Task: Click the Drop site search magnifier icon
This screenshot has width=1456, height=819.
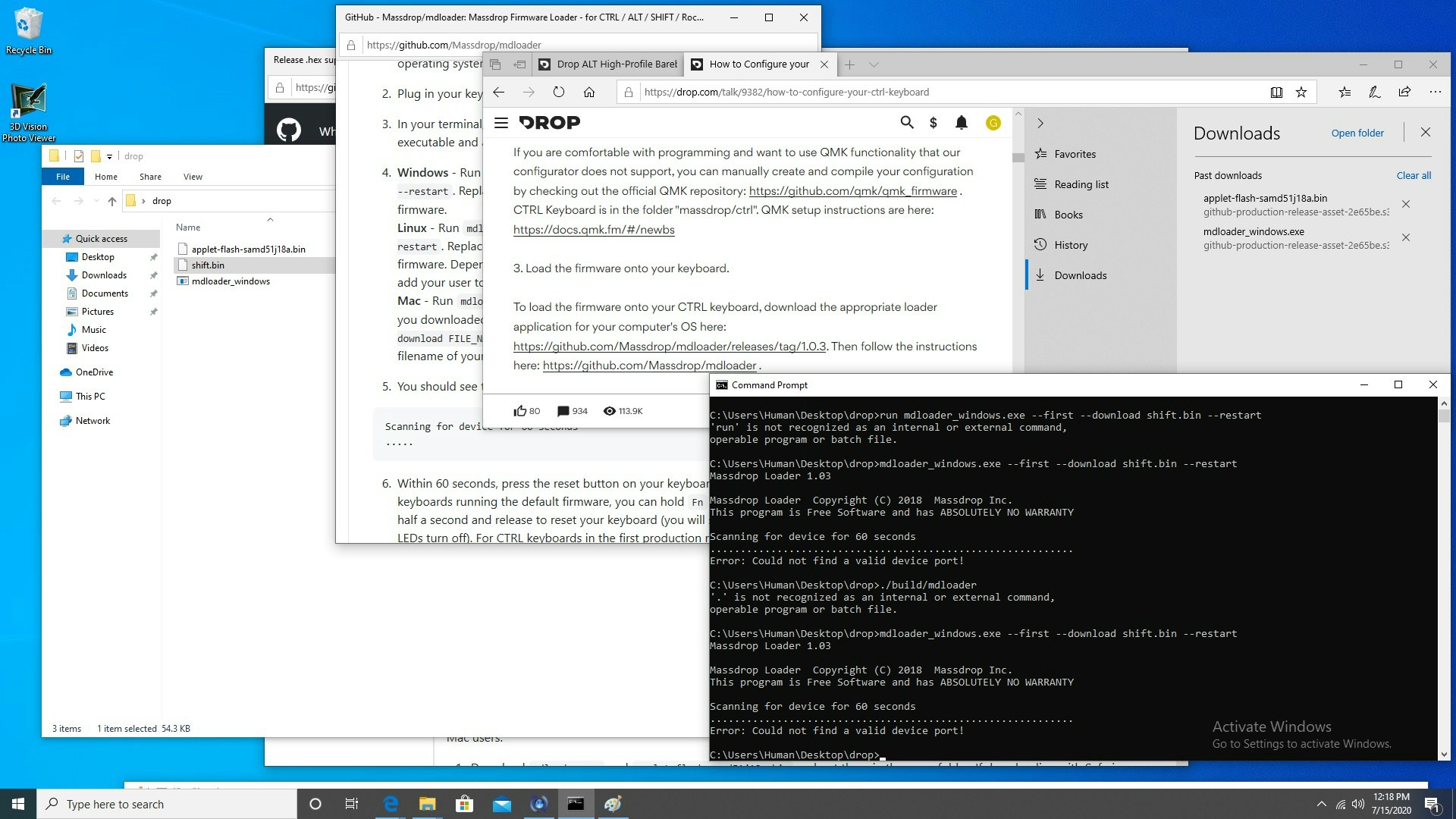Action: click(x=906, y=122)
